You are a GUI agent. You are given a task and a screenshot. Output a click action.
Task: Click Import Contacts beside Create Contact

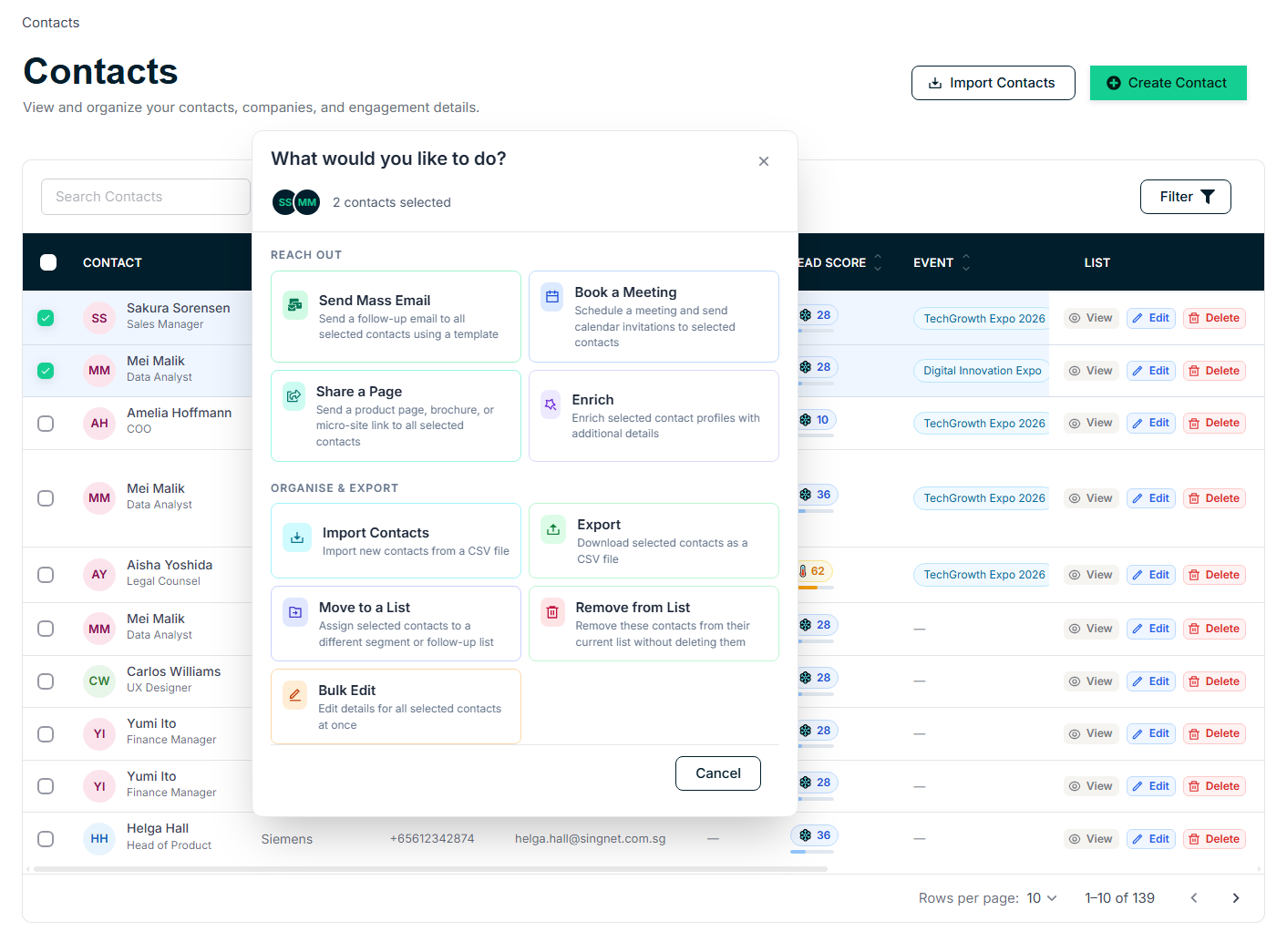pyautogui.click(x=994, y=83)
